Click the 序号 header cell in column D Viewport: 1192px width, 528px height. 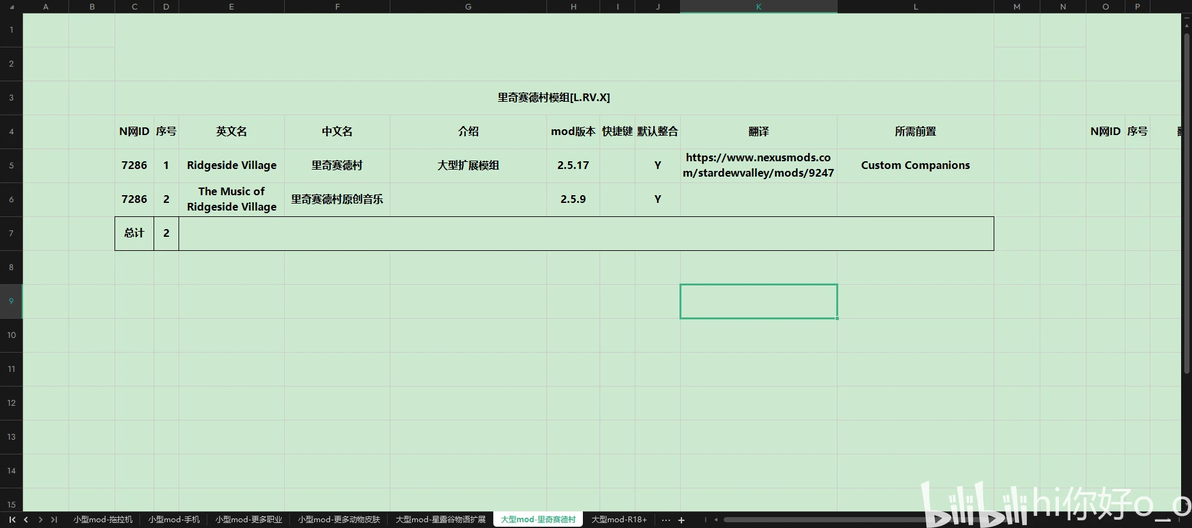pyautogui.click(x=166, y=131)
